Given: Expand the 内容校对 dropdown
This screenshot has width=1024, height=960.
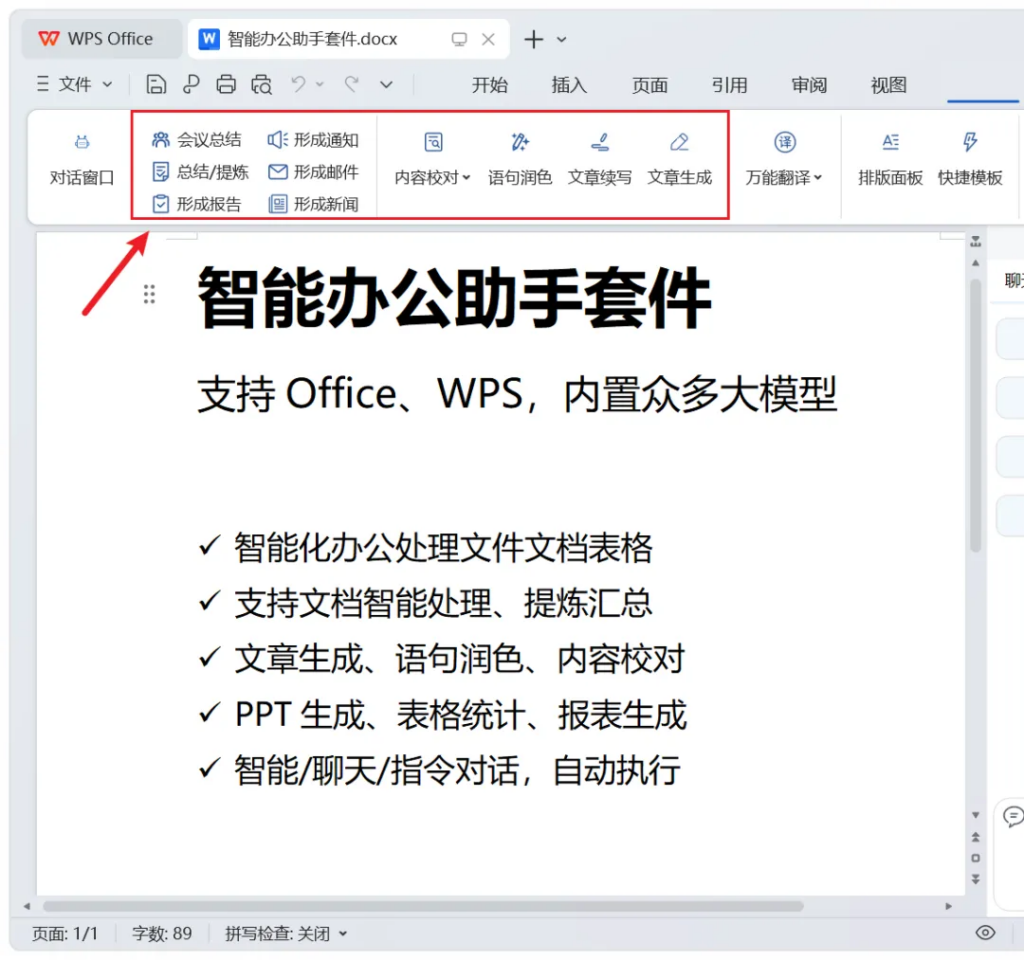Looking at the screenshot, I should coord(432,178).
